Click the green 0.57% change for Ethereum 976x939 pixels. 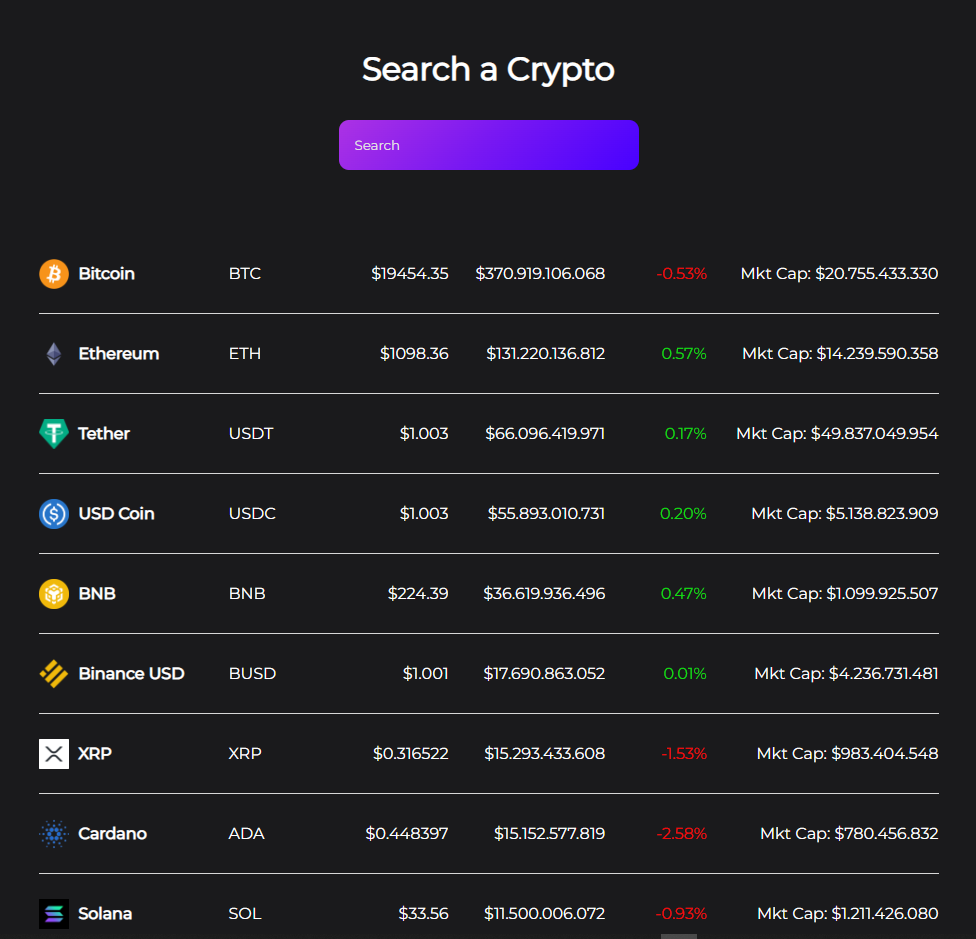click(684, 353)
